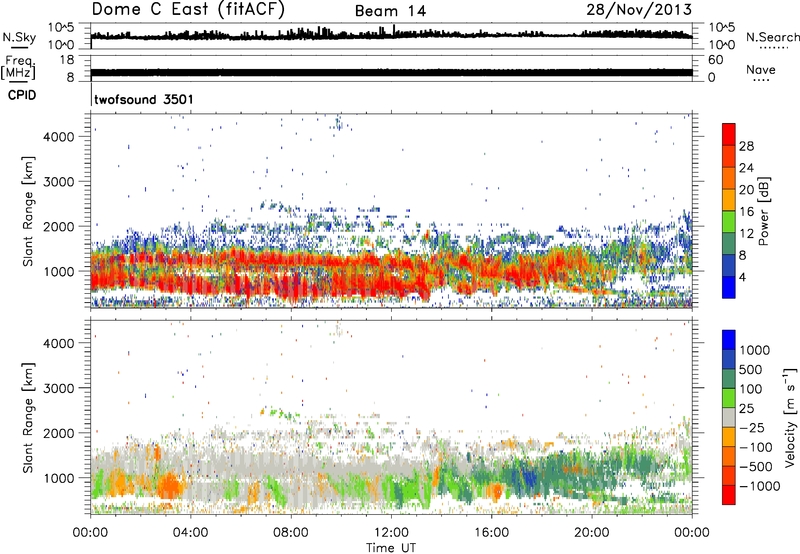
Task: Click the '3000' tick of velocity panel
Action: pos(58,388)
